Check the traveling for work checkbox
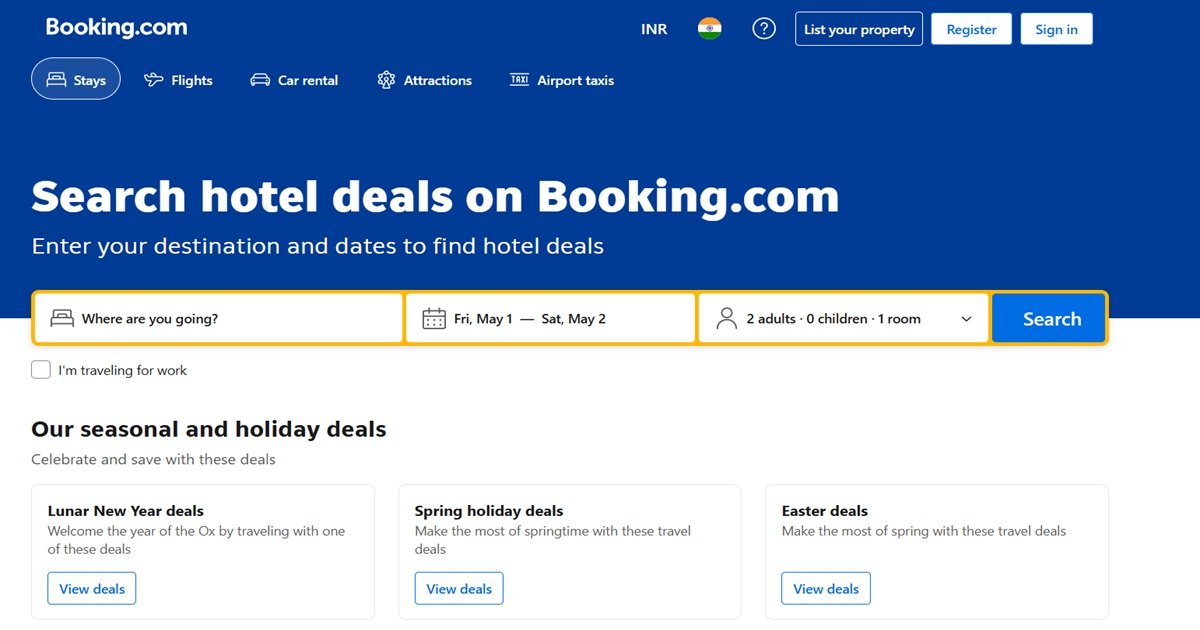This screenshot has width=1200, height=630. click(41, 370)
